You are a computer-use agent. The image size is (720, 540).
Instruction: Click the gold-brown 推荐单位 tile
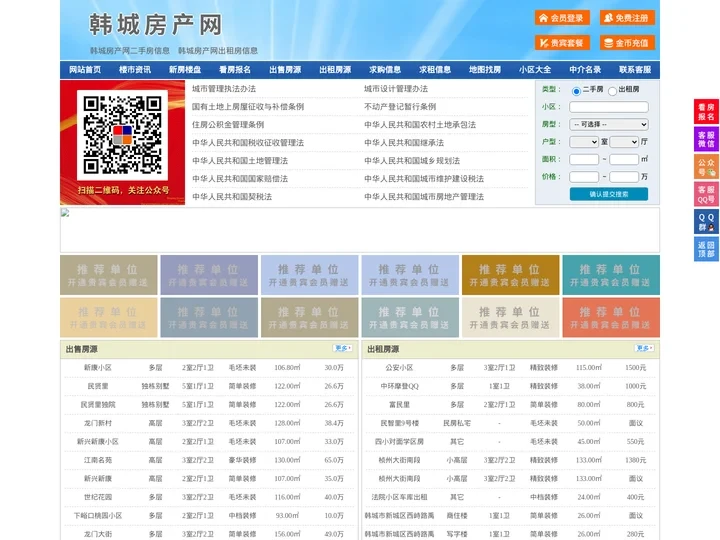[511, 275]
